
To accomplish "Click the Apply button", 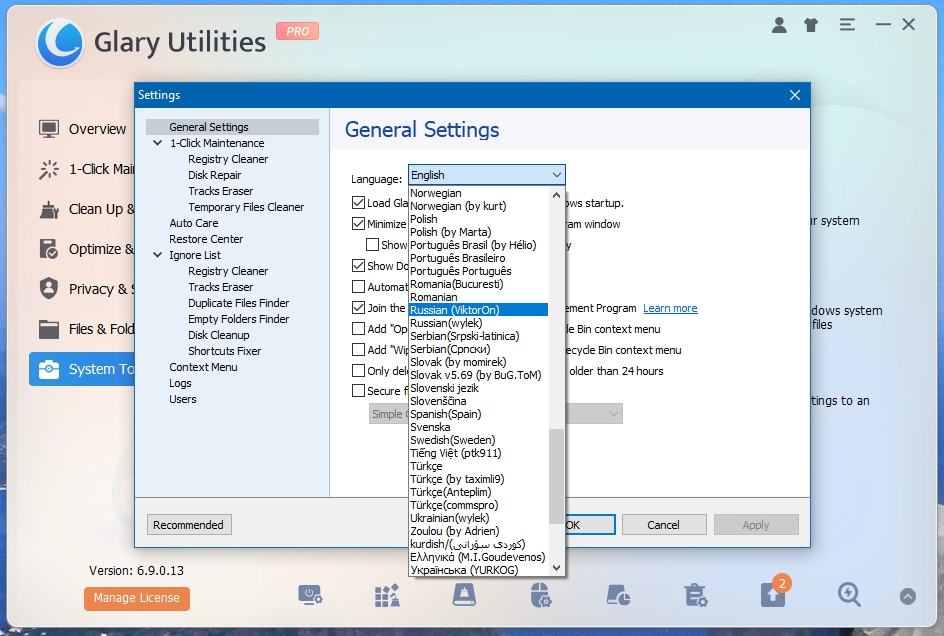I will pos(756,525).
